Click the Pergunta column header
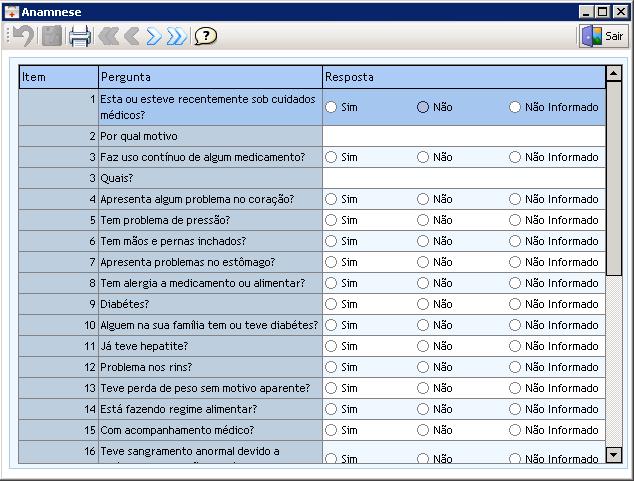The image size is (634, 481). tap(210, 77)
